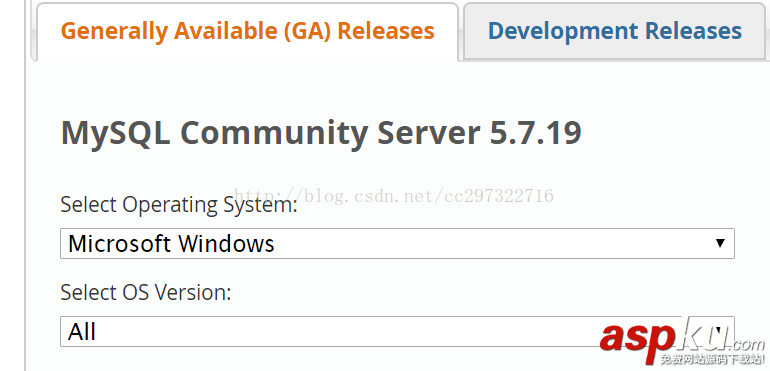Open the Development Releases tab
This screenshot has height=371, width=770.
(x=614, y=31)
